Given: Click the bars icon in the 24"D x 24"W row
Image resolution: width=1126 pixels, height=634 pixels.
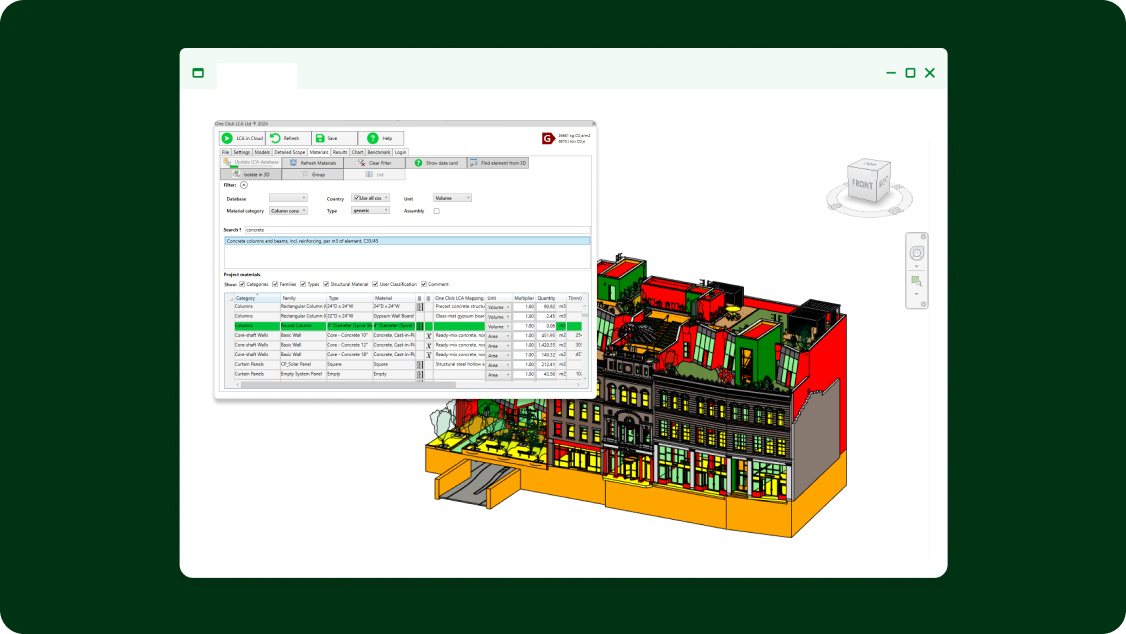Looking at the screenshot, I should point(420,307).
